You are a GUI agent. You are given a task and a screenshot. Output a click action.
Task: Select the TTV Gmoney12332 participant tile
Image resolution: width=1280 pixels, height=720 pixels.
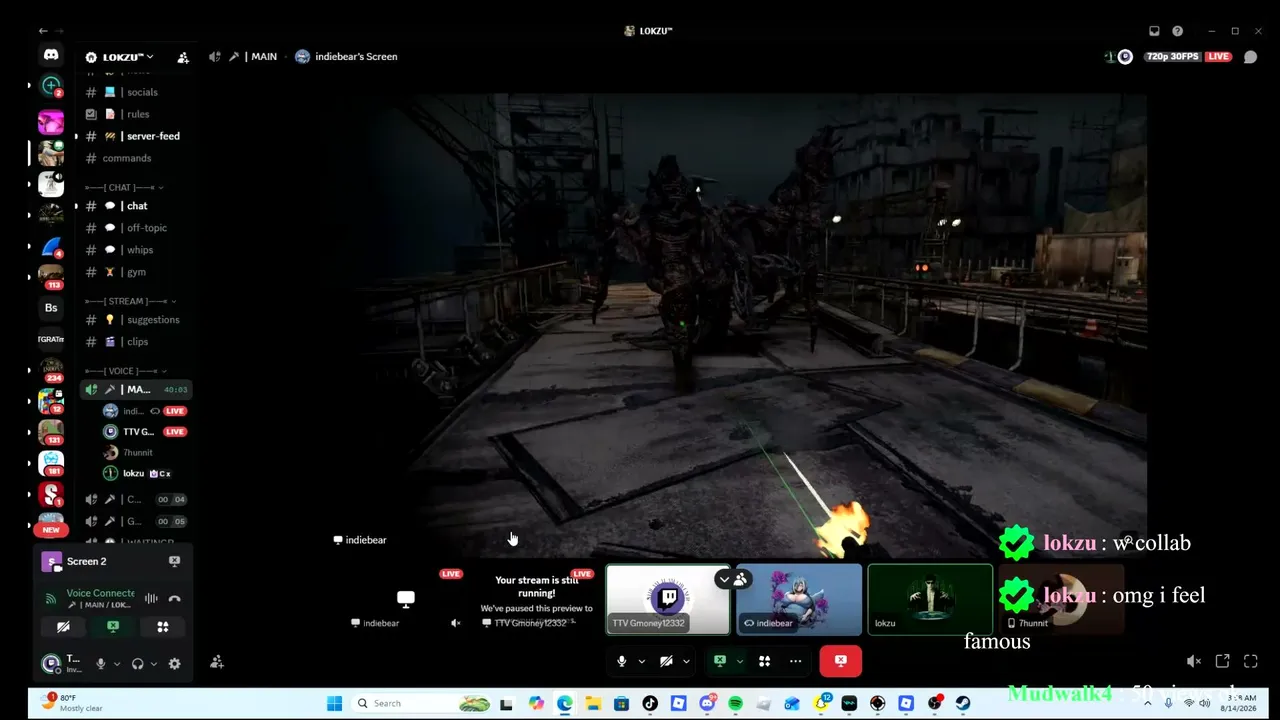pos(668,600)
